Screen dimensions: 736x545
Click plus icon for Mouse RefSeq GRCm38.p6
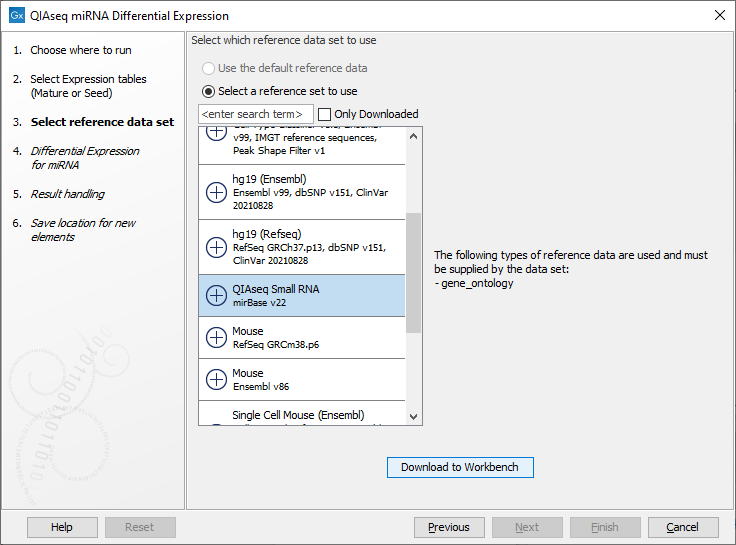click(x=216, y=337)
